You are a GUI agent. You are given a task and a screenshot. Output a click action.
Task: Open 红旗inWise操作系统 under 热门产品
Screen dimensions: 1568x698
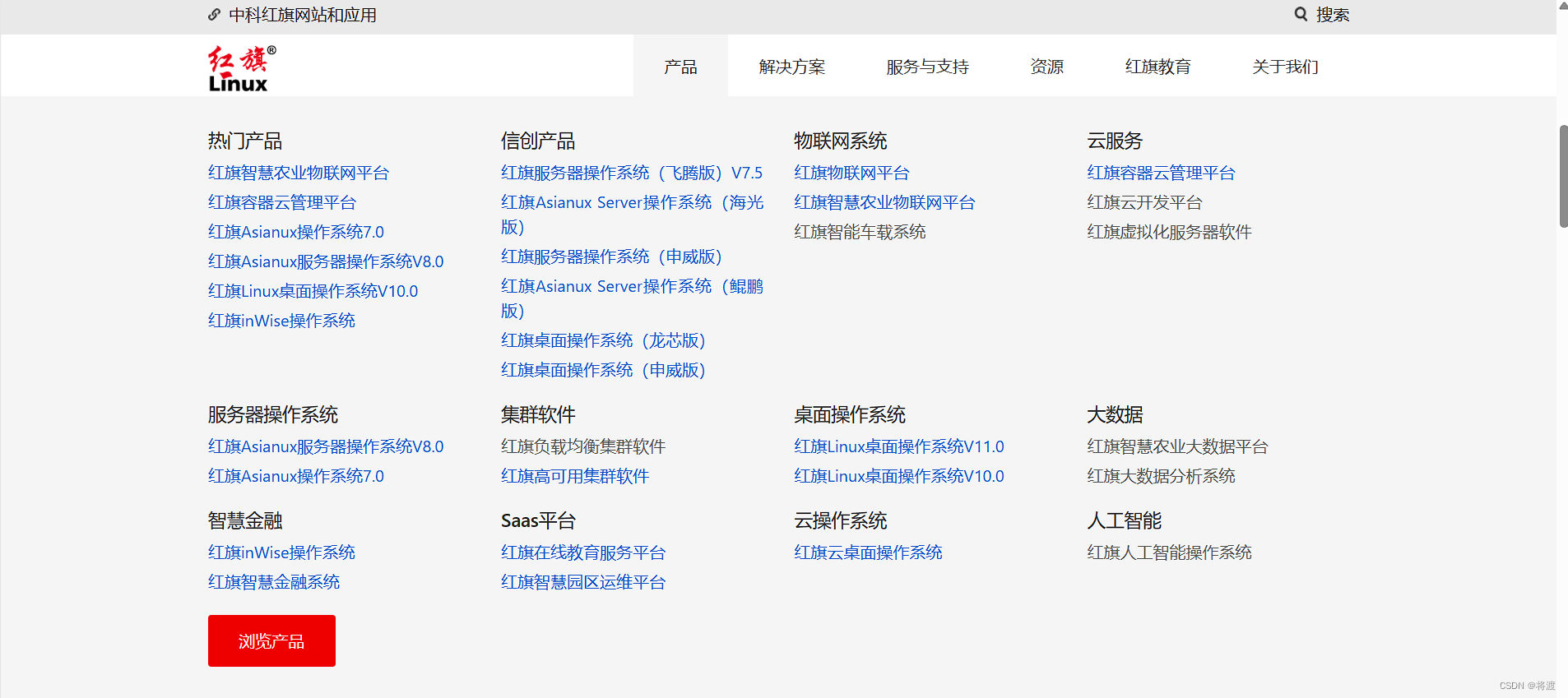click(x=281, y=321)
